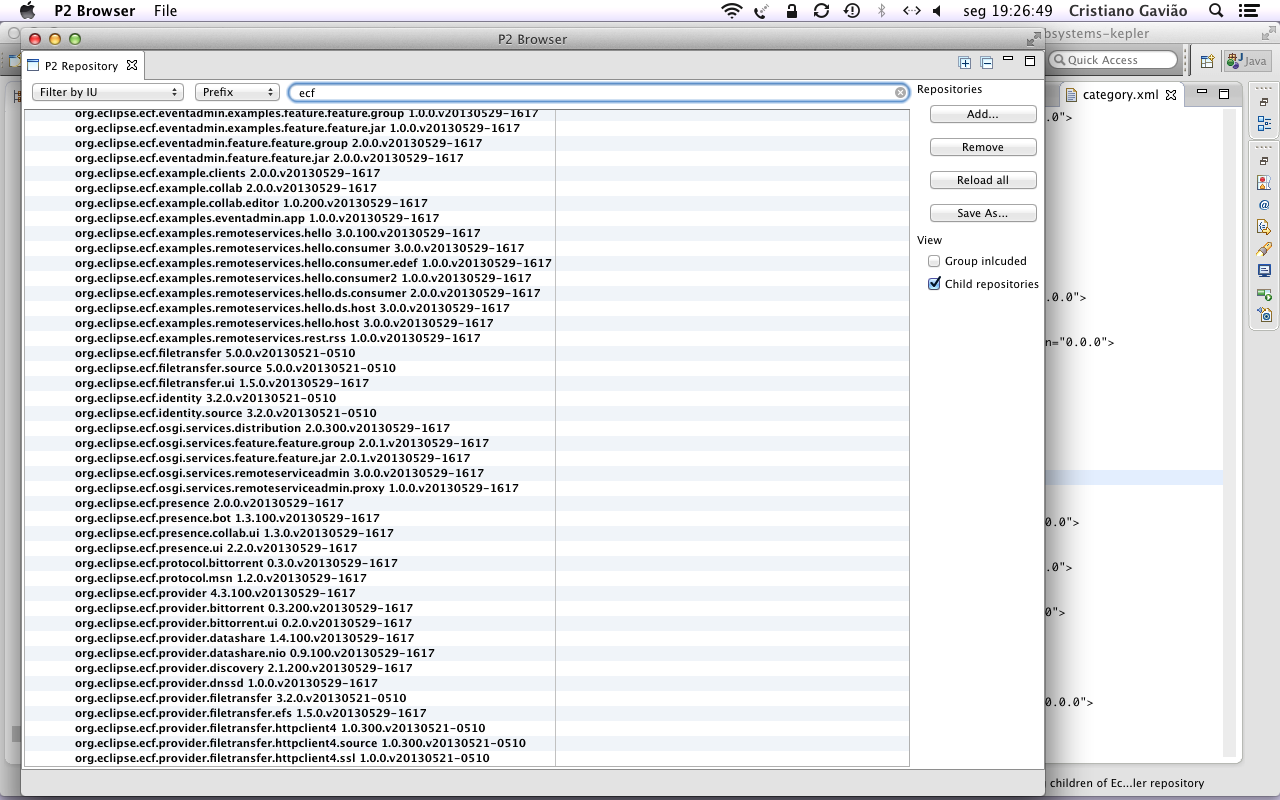Open the P2 Browser application menu
The width and height of the screenshot is (1280, 800).
click(x=94, y=11)
